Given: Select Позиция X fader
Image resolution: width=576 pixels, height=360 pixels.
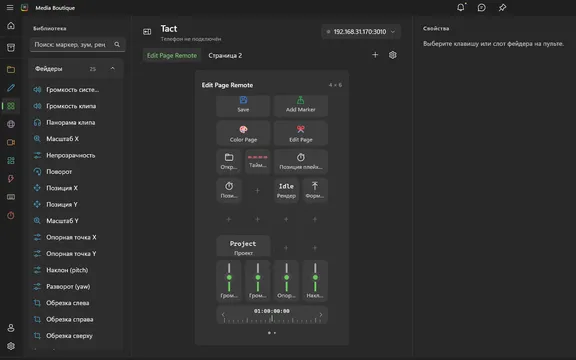Looking at the screenshot, I should (x=75, y=188).
